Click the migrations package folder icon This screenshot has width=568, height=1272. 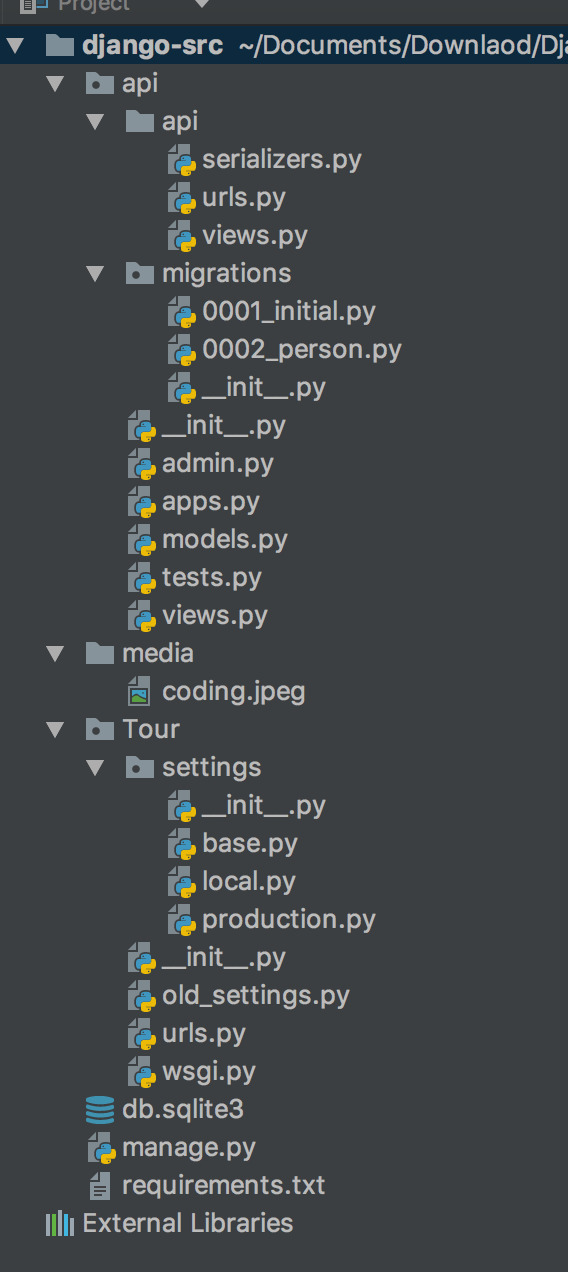(140, 273)
